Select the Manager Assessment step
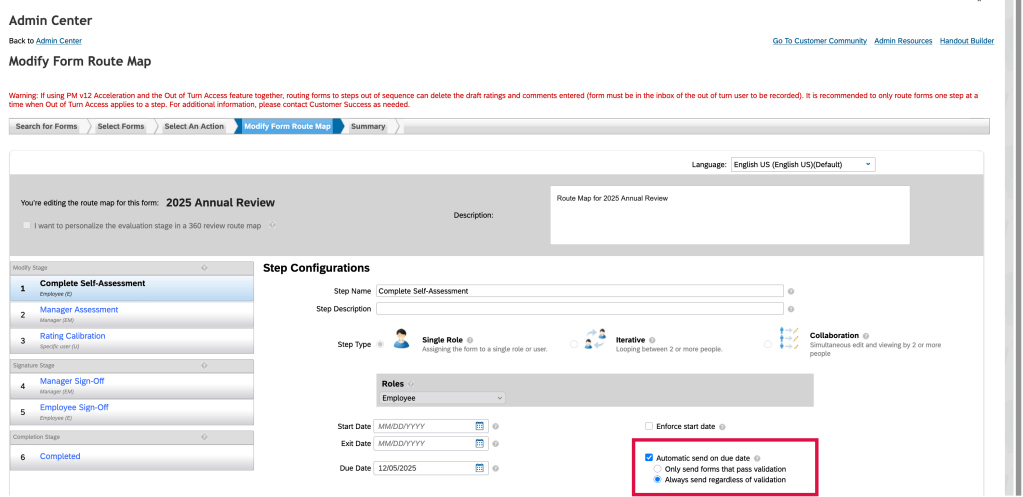 pyautogui.click(x=79, y=310)
